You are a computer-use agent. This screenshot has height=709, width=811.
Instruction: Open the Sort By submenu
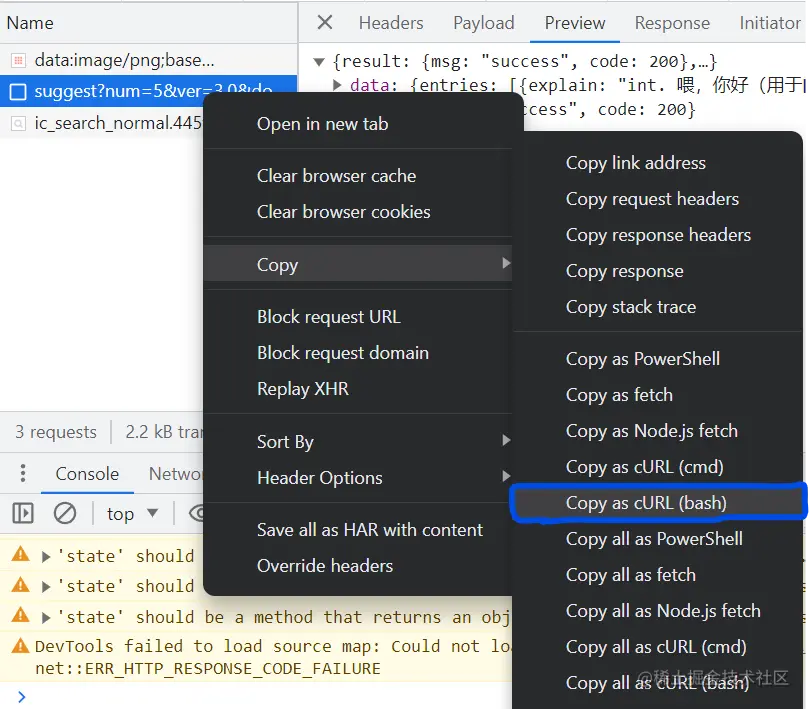[x=358, y=442]
